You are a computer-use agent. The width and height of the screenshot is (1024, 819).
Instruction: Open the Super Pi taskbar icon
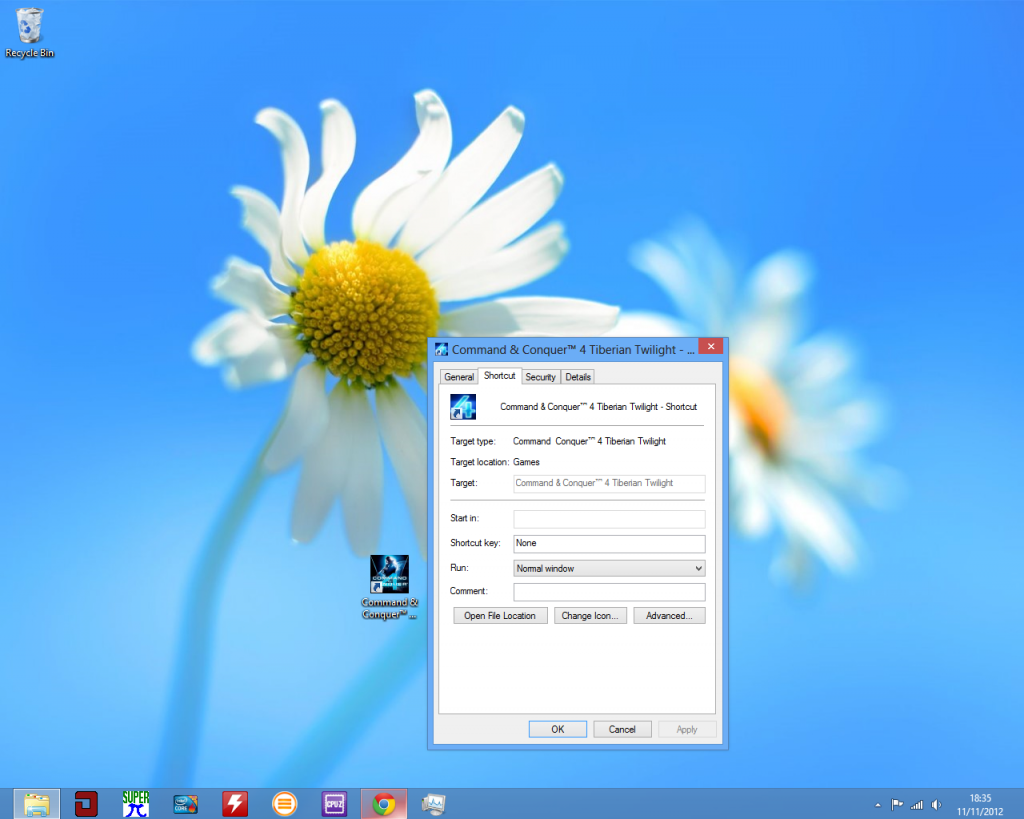[136, 804]
